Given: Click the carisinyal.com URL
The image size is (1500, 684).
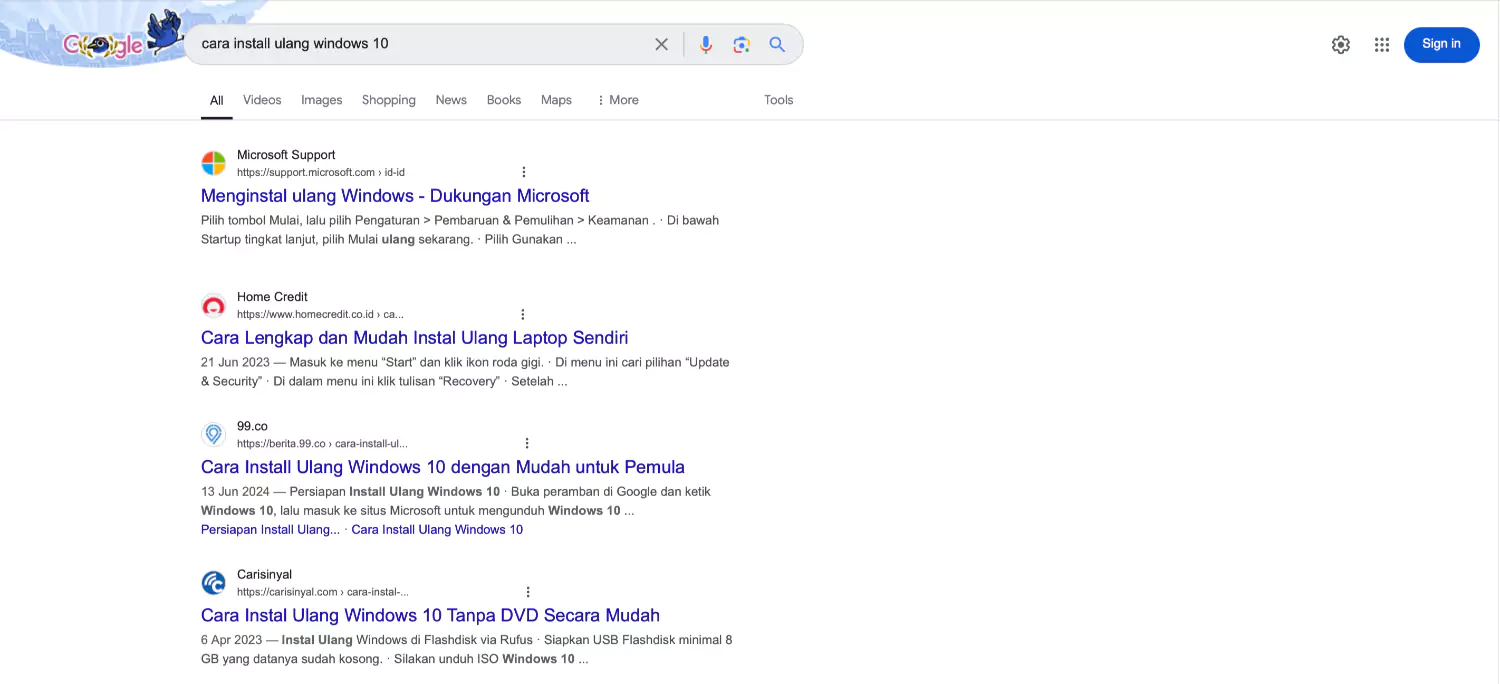Looking at the screenshot, I should [x=323, y=592].
